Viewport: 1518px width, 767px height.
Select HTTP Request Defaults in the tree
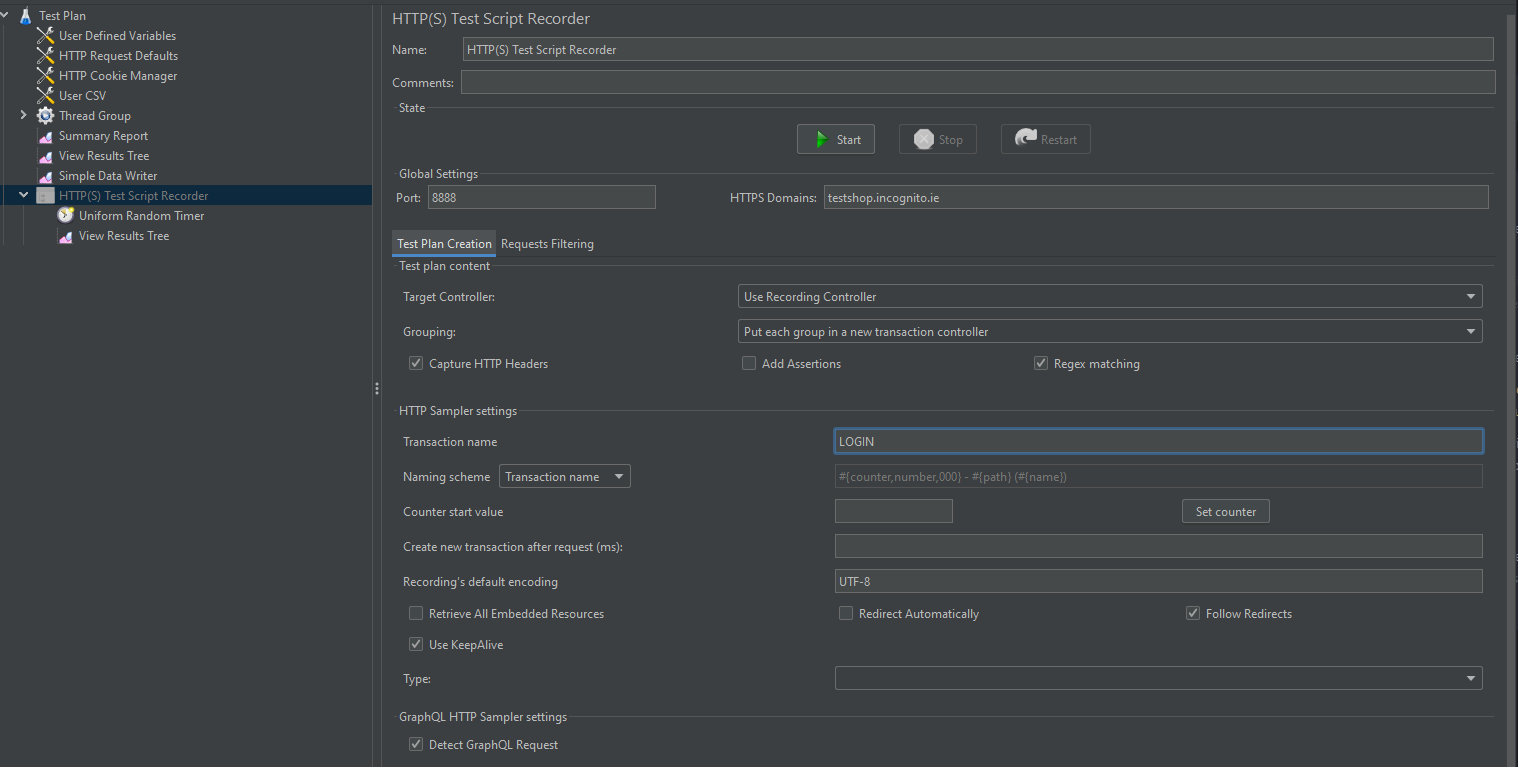coord(118,56)
